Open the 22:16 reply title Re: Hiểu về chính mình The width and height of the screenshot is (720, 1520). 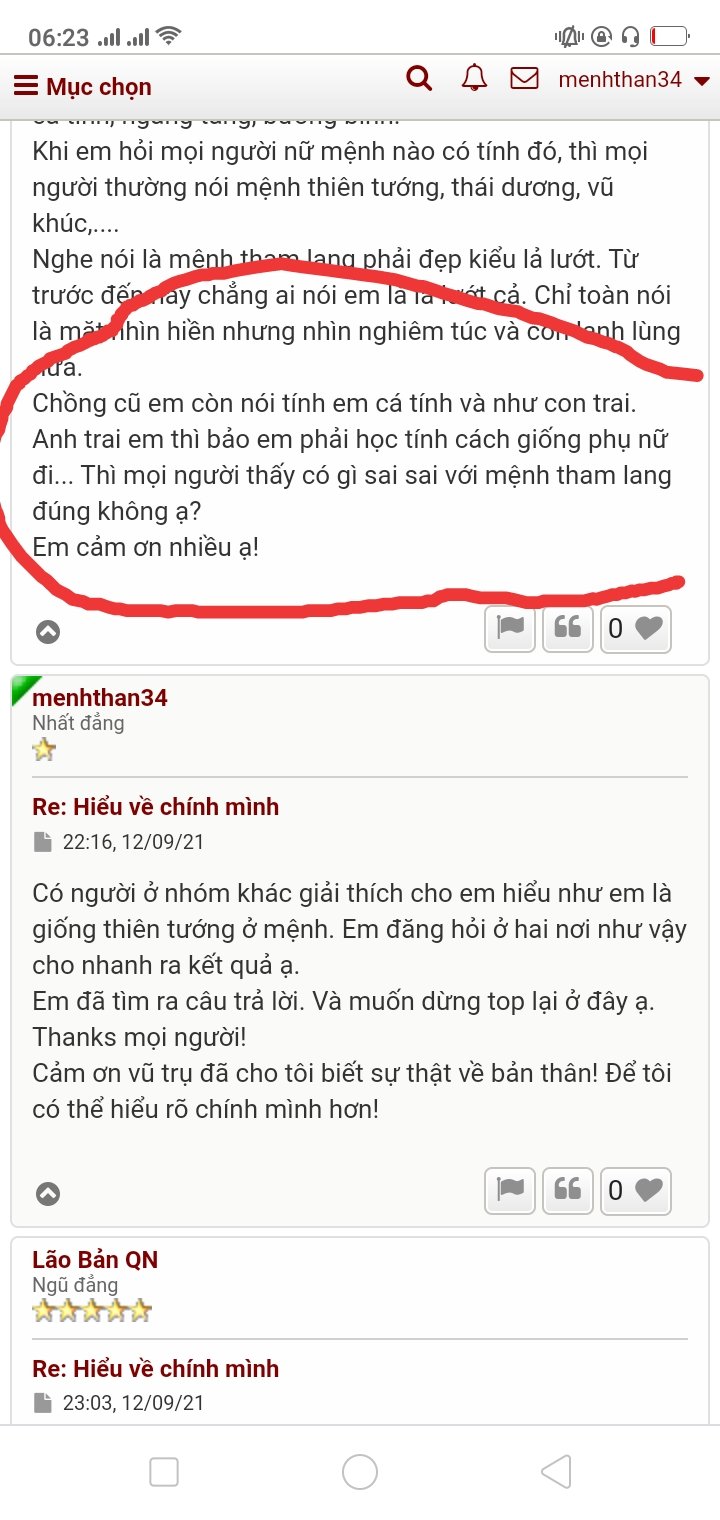click(x=155, y=807)
